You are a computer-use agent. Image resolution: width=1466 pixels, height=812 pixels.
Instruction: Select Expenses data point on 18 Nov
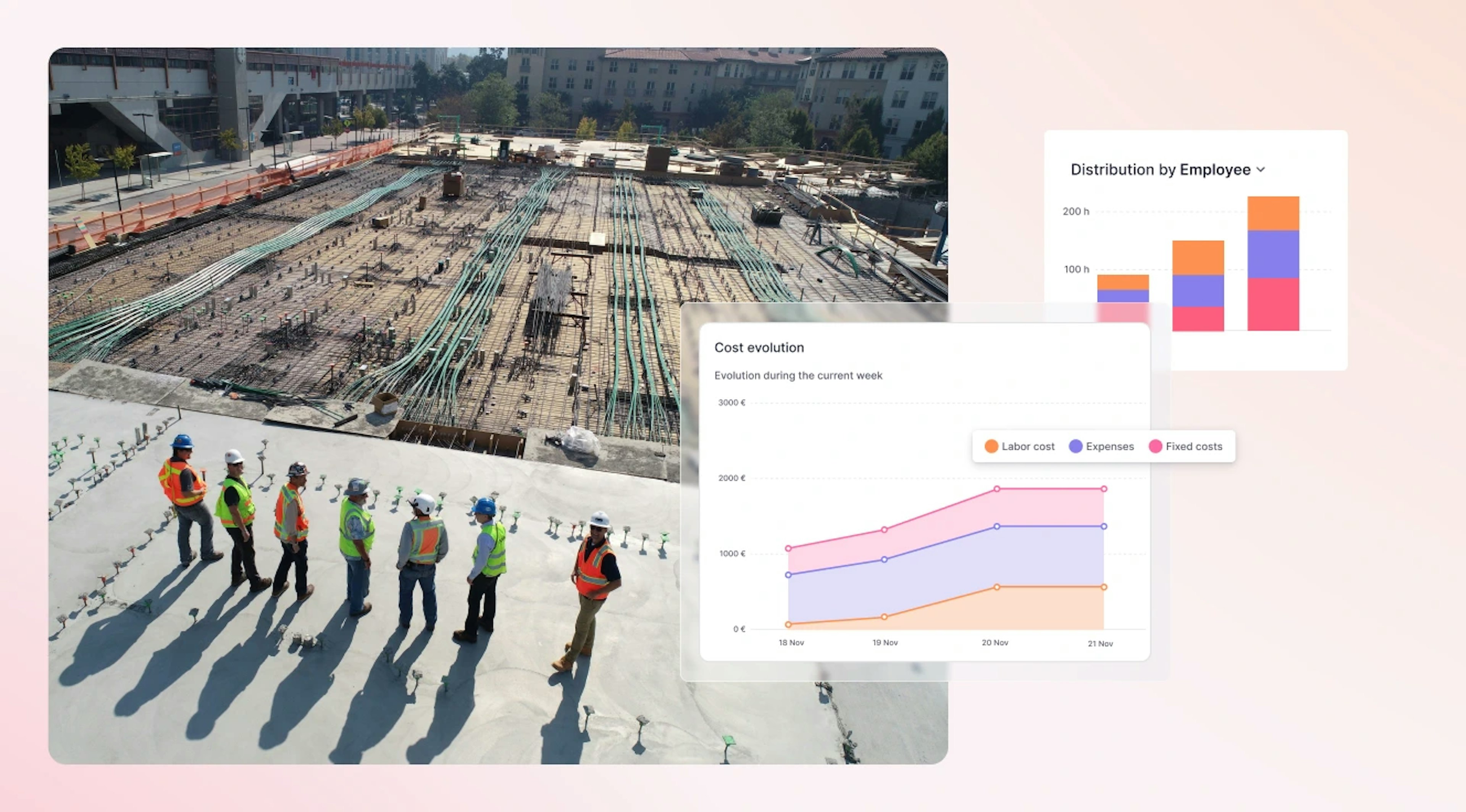pos(788,575)
